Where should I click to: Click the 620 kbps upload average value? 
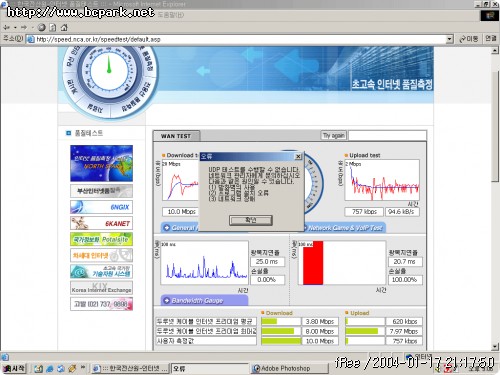tap(404, 321)
